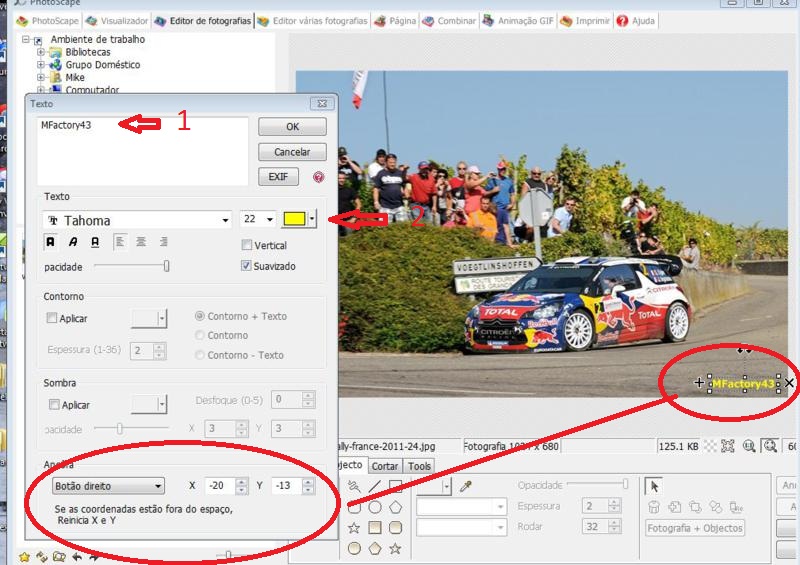Select the Contorno - Texto radio option

[x=200, y=355]
